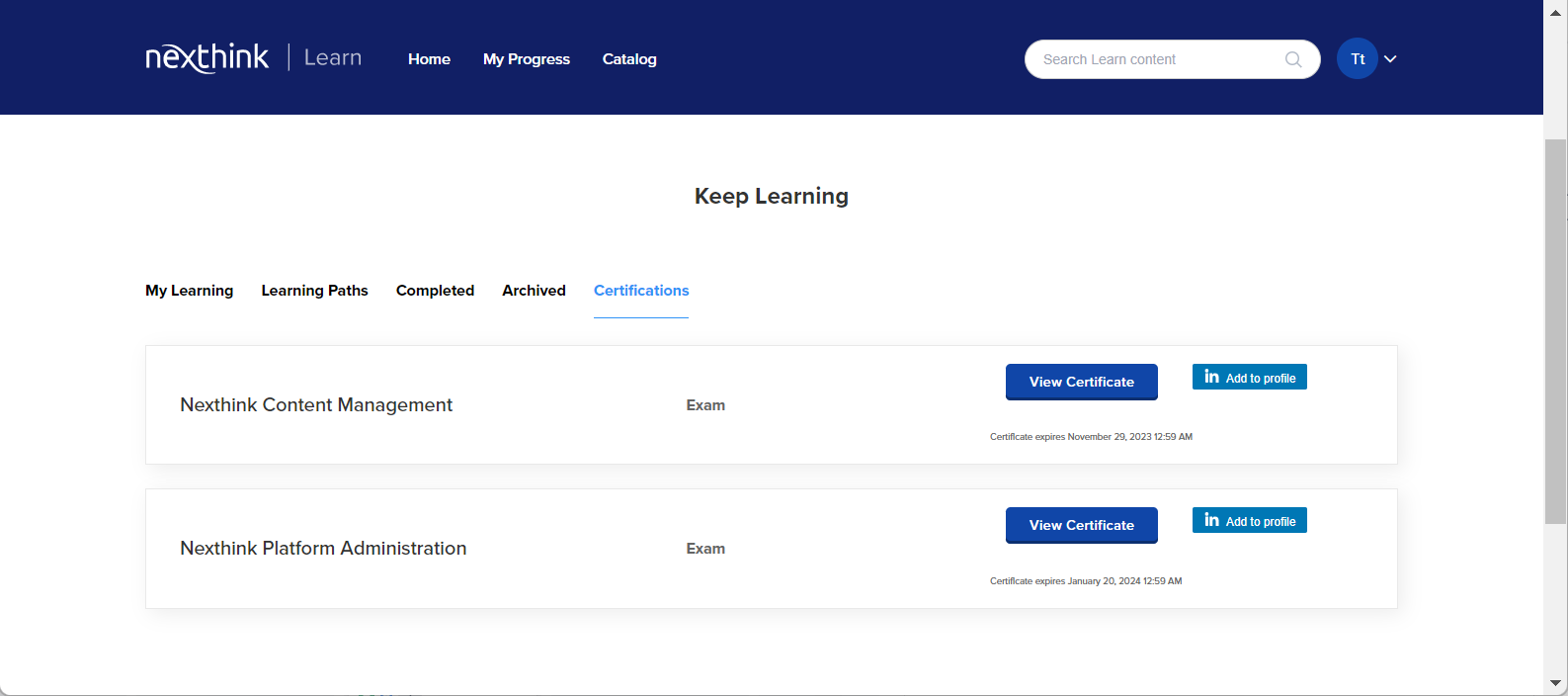
Task: Open My Progress page
Action: pyautogui.click(x=526, y=59)
